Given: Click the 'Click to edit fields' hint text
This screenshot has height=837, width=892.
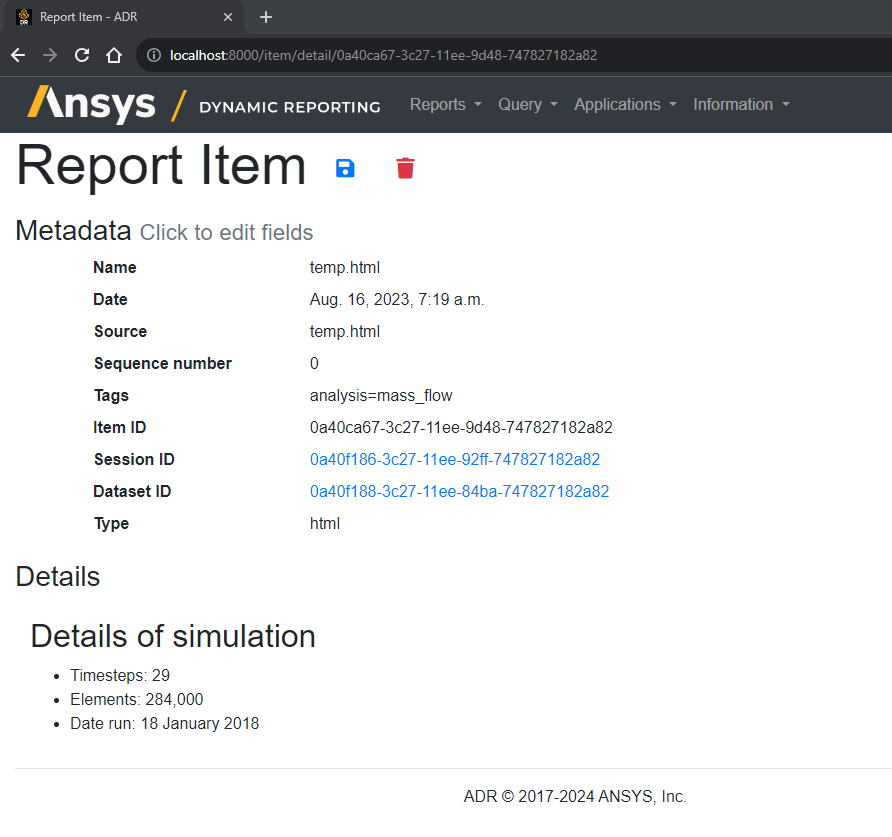Looking at the screenshot, I should (x=226, y=233).
